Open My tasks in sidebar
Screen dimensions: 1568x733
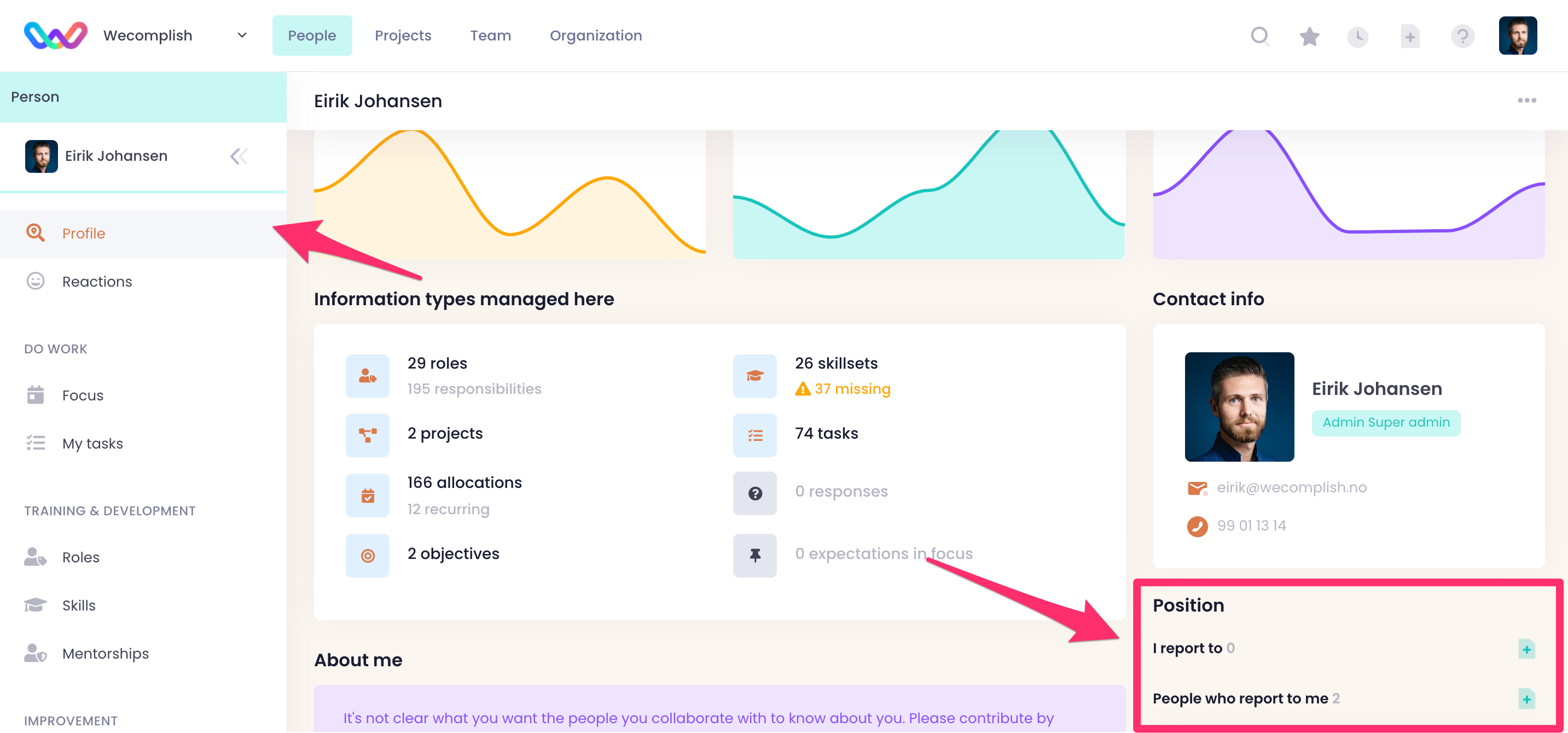[92, 443]
